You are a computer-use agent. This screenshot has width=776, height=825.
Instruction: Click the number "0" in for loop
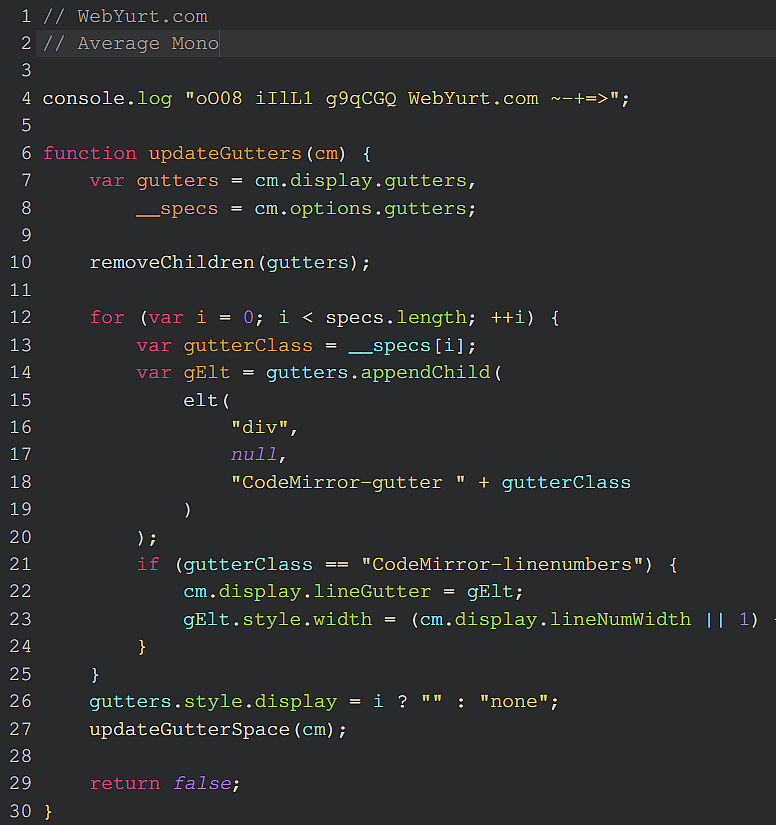point(248,317)
